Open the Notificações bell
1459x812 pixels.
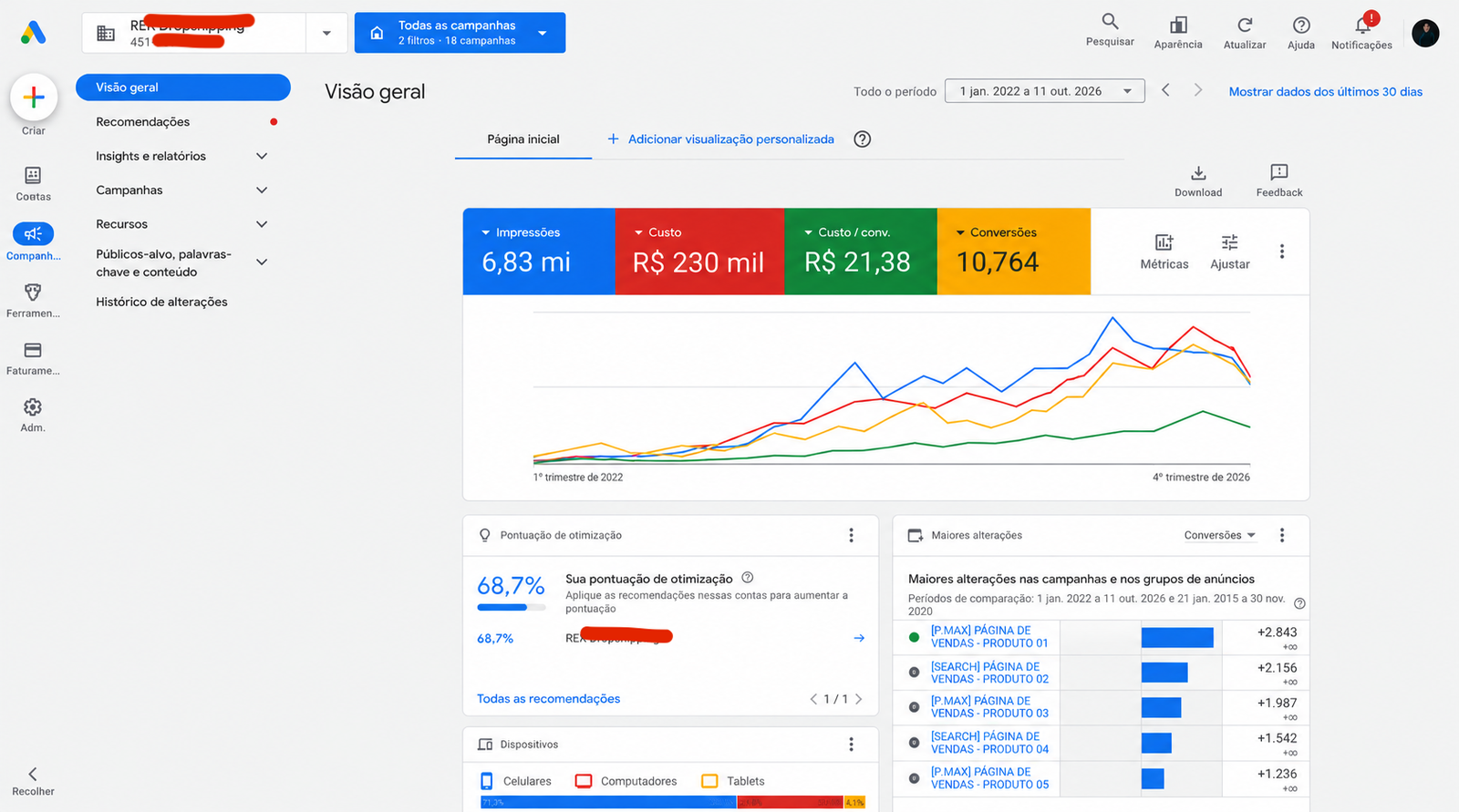point(1363,25)
